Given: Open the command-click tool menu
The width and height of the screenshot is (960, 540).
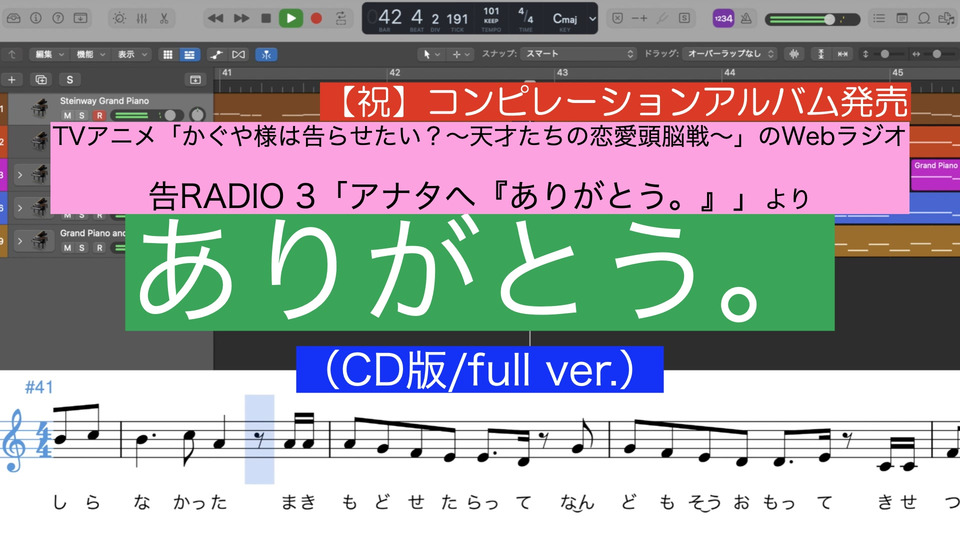Looking at the screenshot, I should [x=461, y=54].
